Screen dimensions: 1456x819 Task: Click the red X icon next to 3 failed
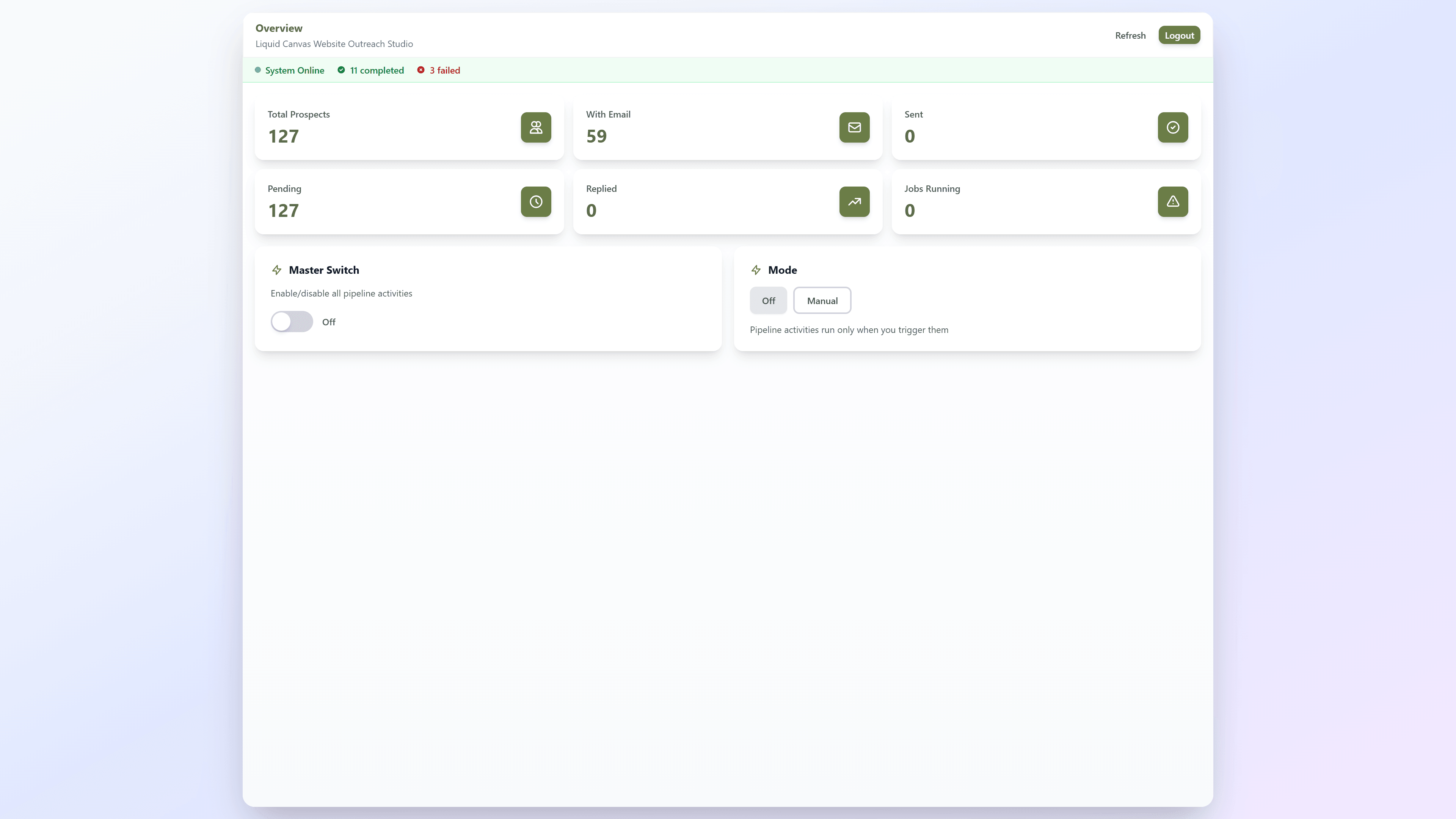pos(420,70)
